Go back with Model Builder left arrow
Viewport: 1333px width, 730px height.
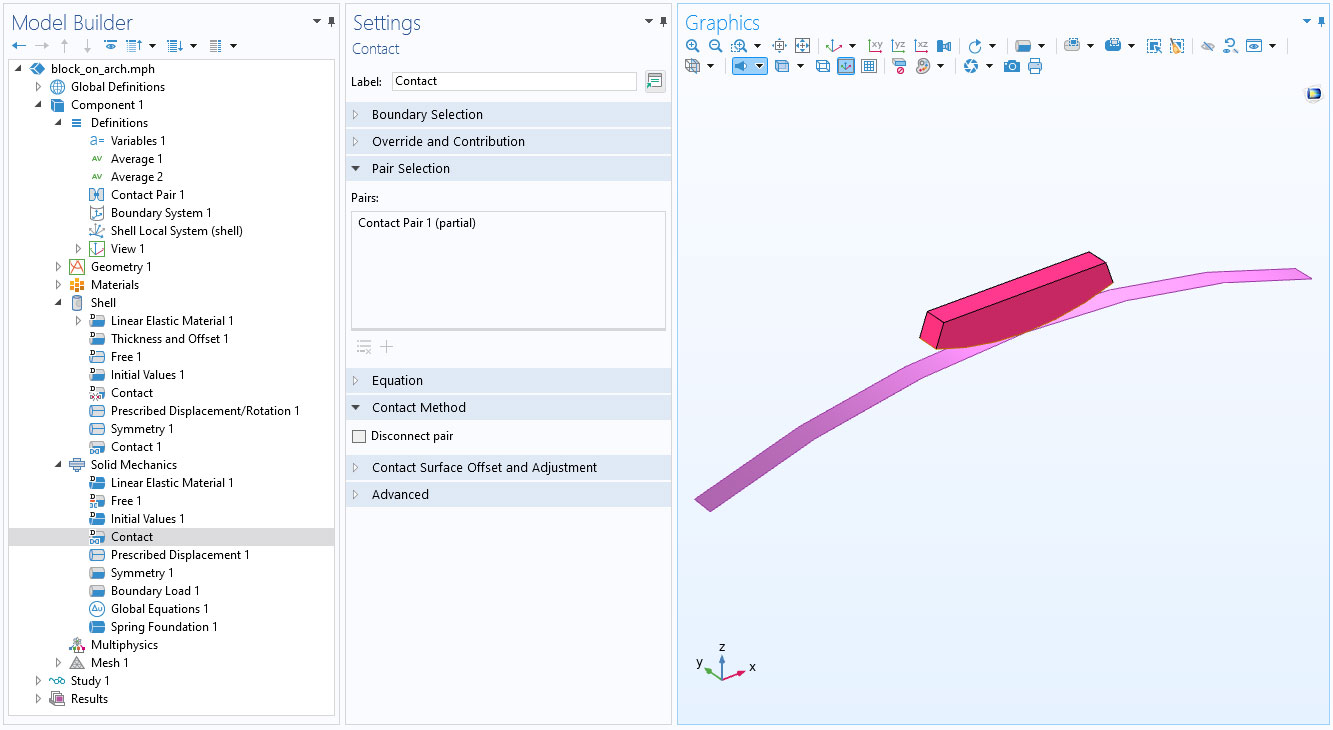point(19,46)
